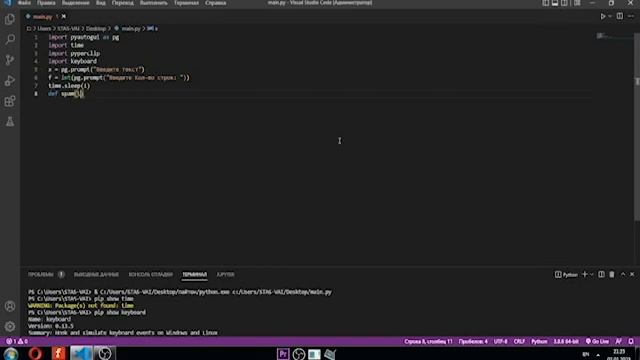Select the Терминал panel tab

point(194,275)
